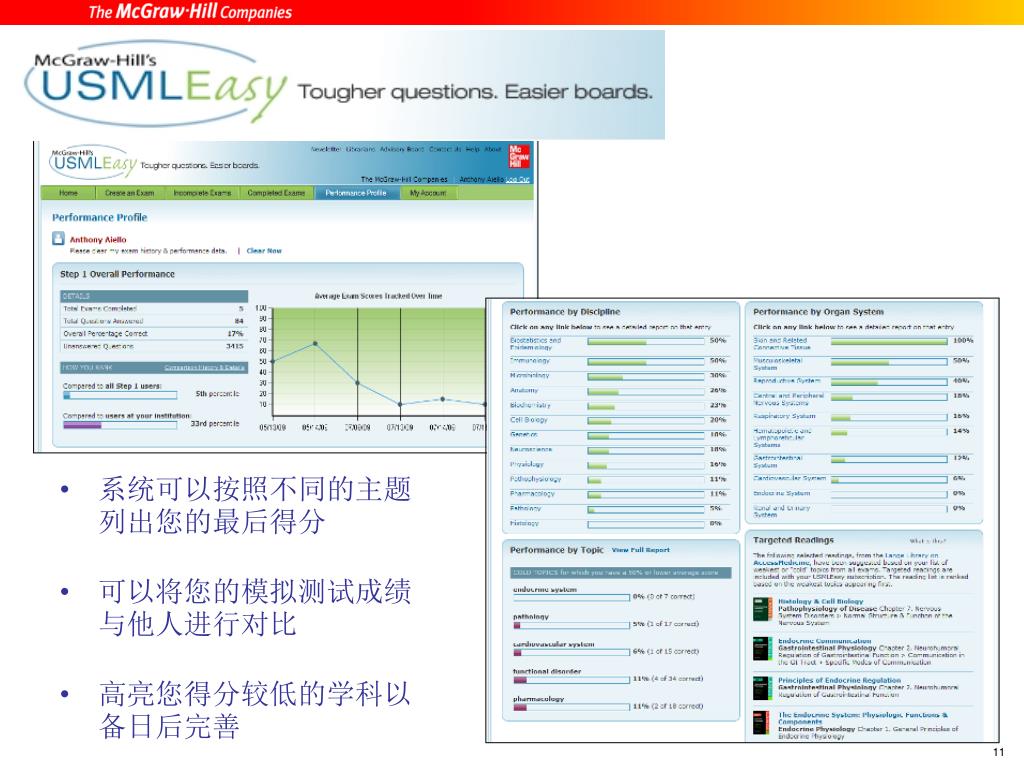
Task: Select the Performance Profile tab
Action: click(x=356, y=193)
